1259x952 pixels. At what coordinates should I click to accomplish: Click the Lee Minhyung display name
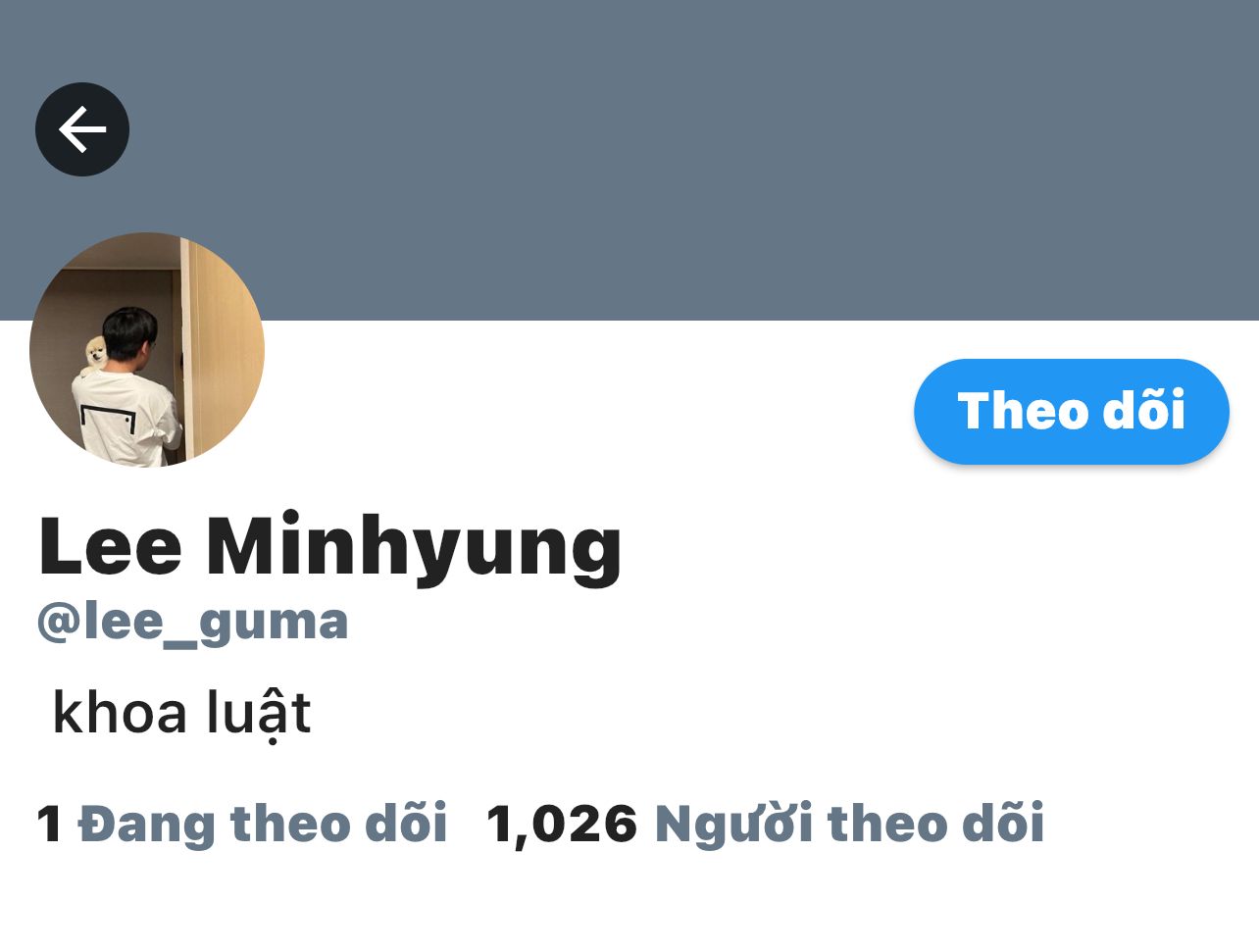[x=330, y=547]
